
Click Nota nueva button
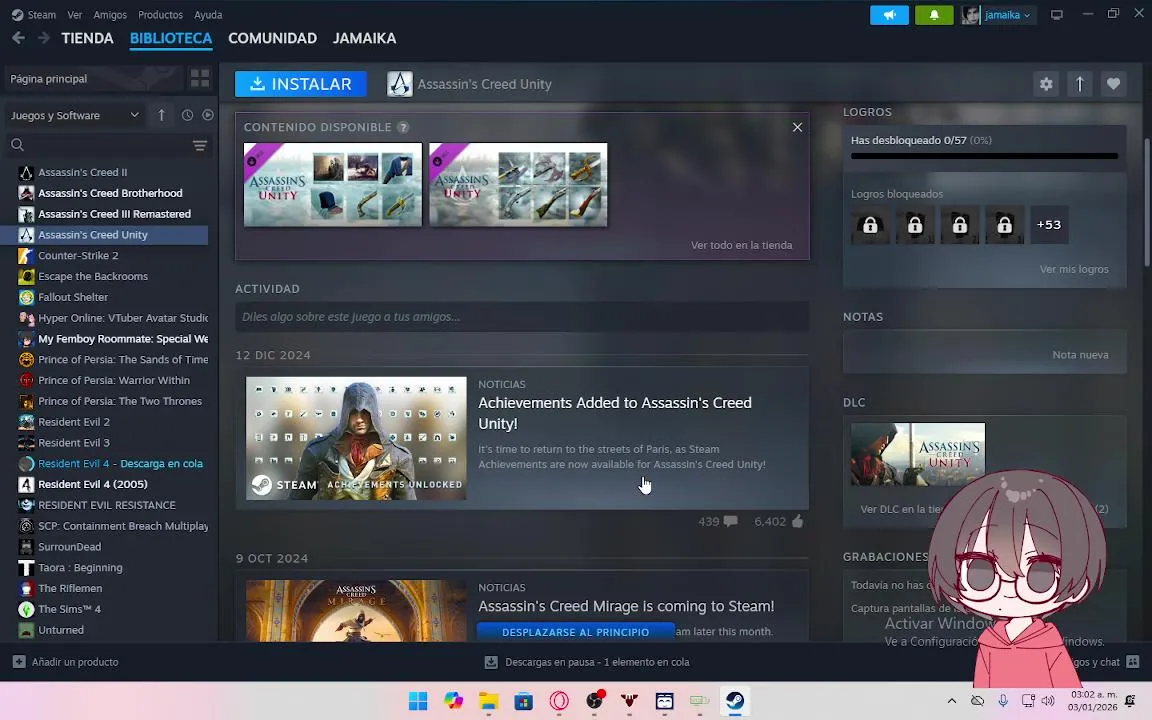click(x=1081, y=355)
